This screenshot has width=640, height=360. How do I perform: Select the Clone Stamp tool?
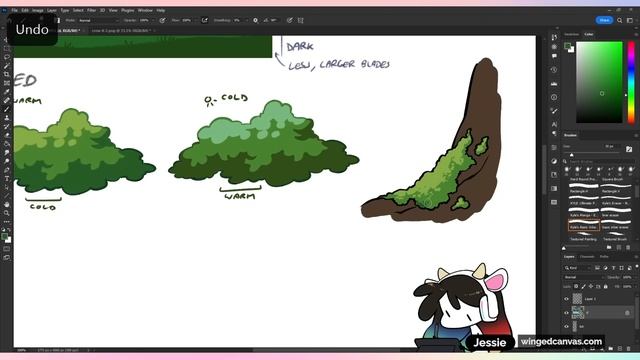coord(7,118)
